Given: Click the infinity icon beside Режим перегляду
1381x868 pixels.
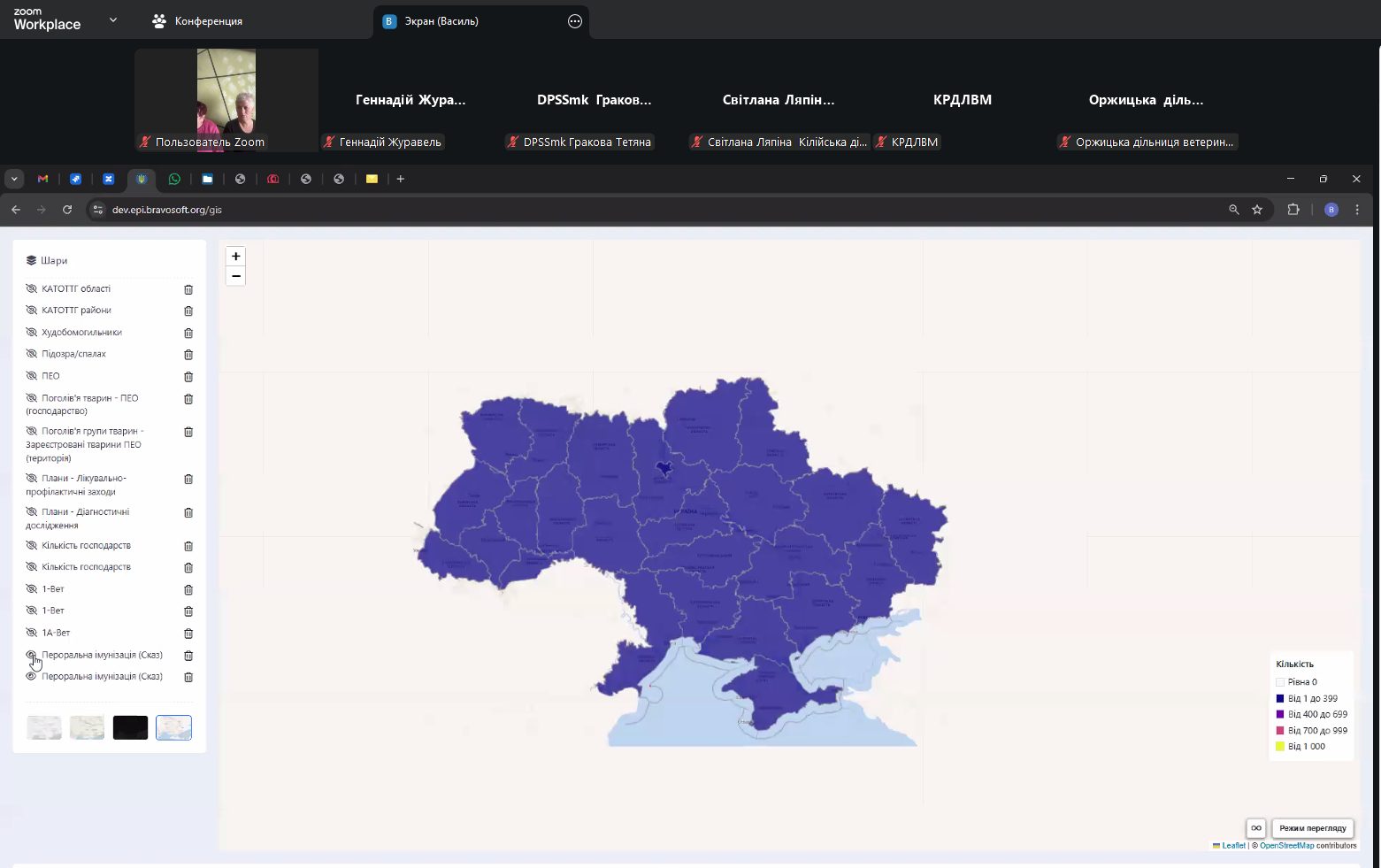Looking at the screenshot, I should tap(1255, 828).
